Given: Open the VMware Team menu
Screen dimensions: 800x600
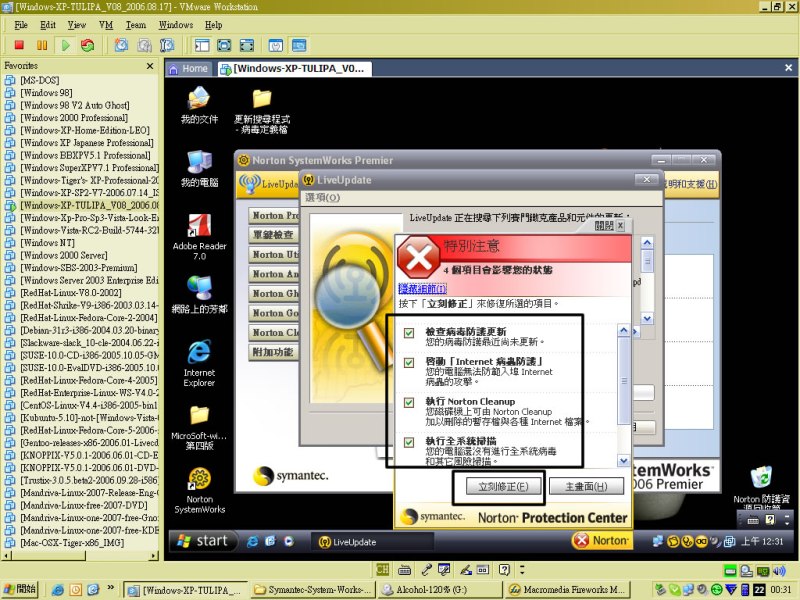Looking at the screenshot, I should (136, 24).
